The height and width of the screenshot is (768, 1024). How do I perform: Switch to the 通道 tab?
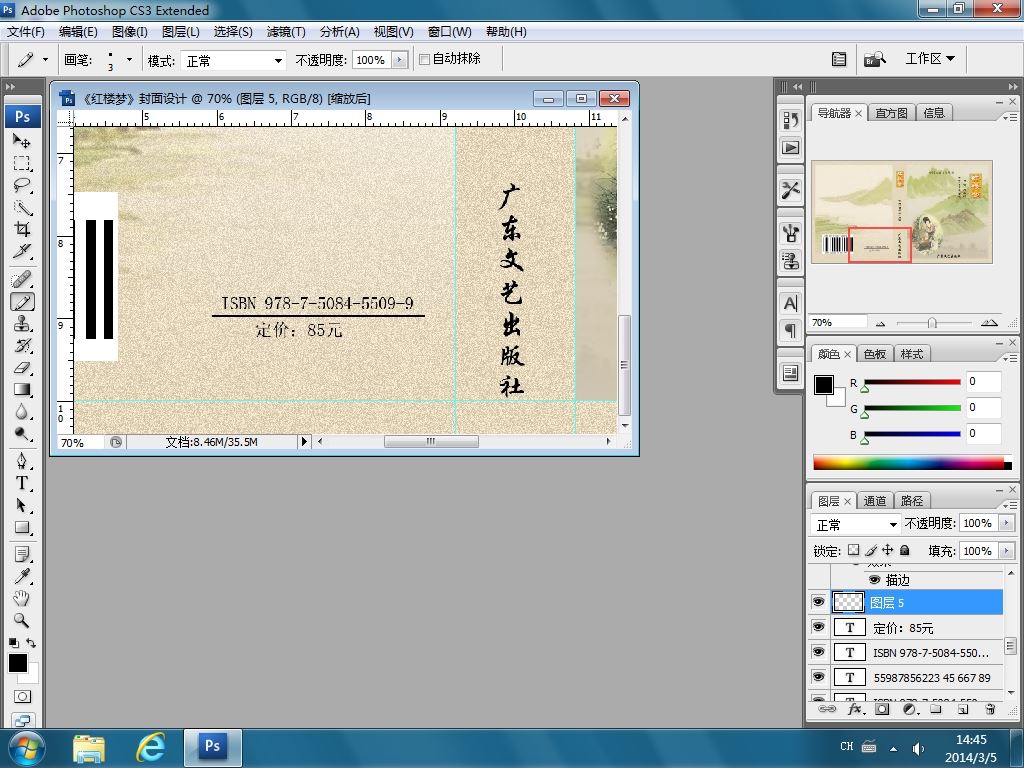874,501
